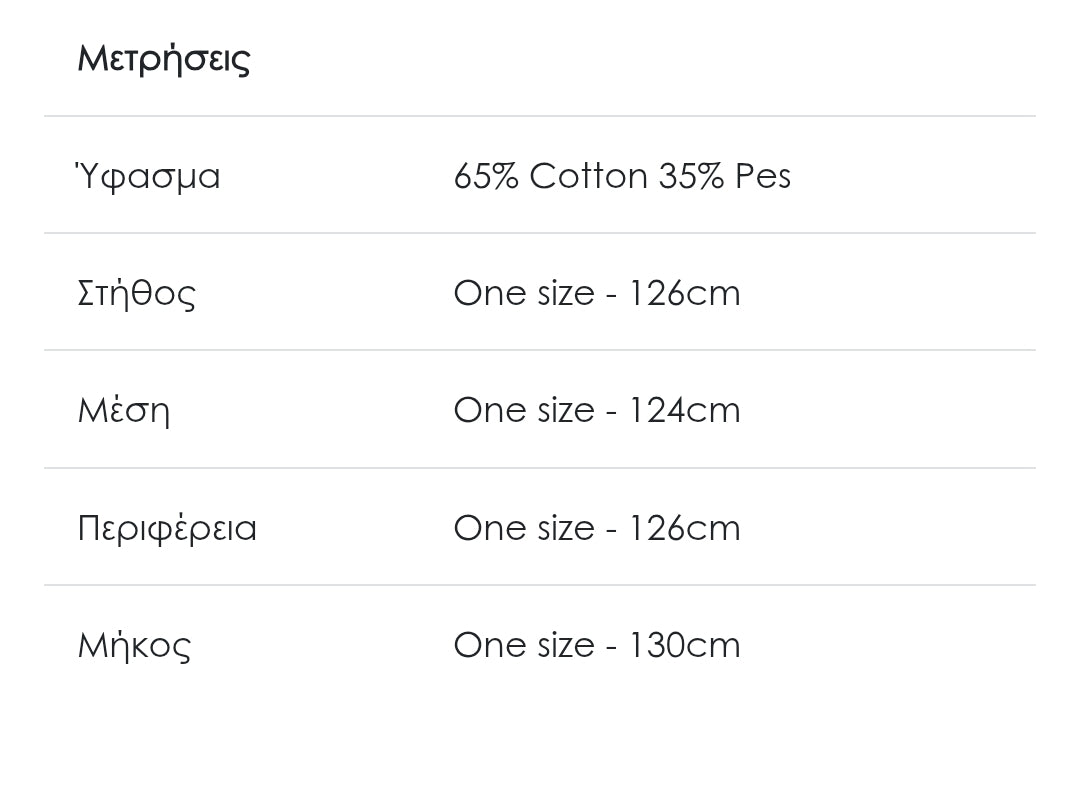The image size is (1080, 789).
Task: Click the "35%" figure in fabric composition
Action: pyautogui.click(x=691, y=176)
